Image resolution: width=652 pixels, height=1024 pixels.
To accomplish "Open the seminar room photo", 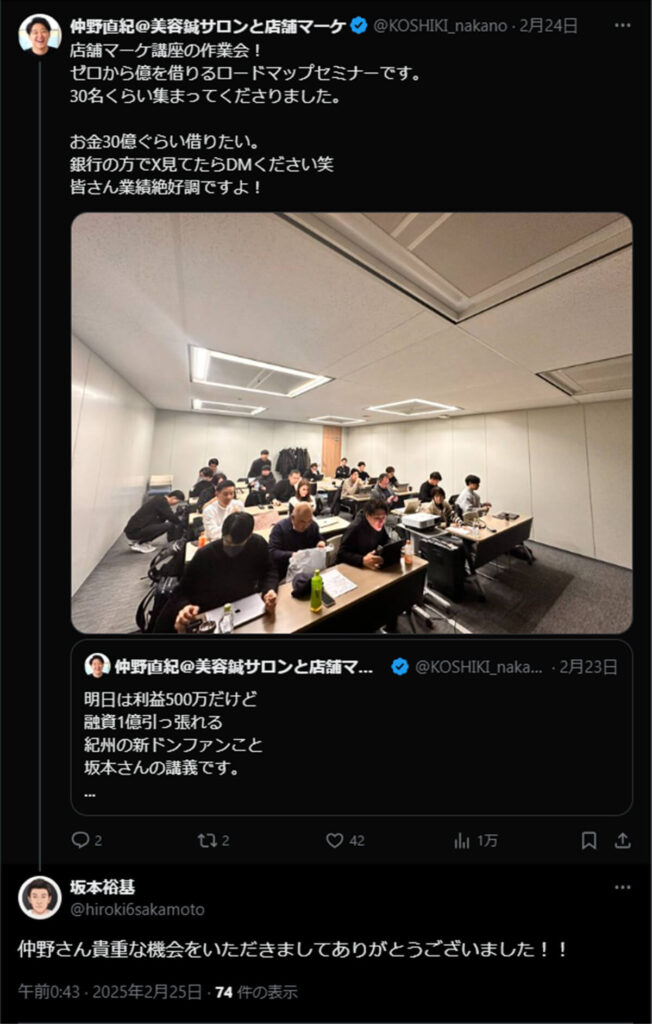I will point(351,423).
